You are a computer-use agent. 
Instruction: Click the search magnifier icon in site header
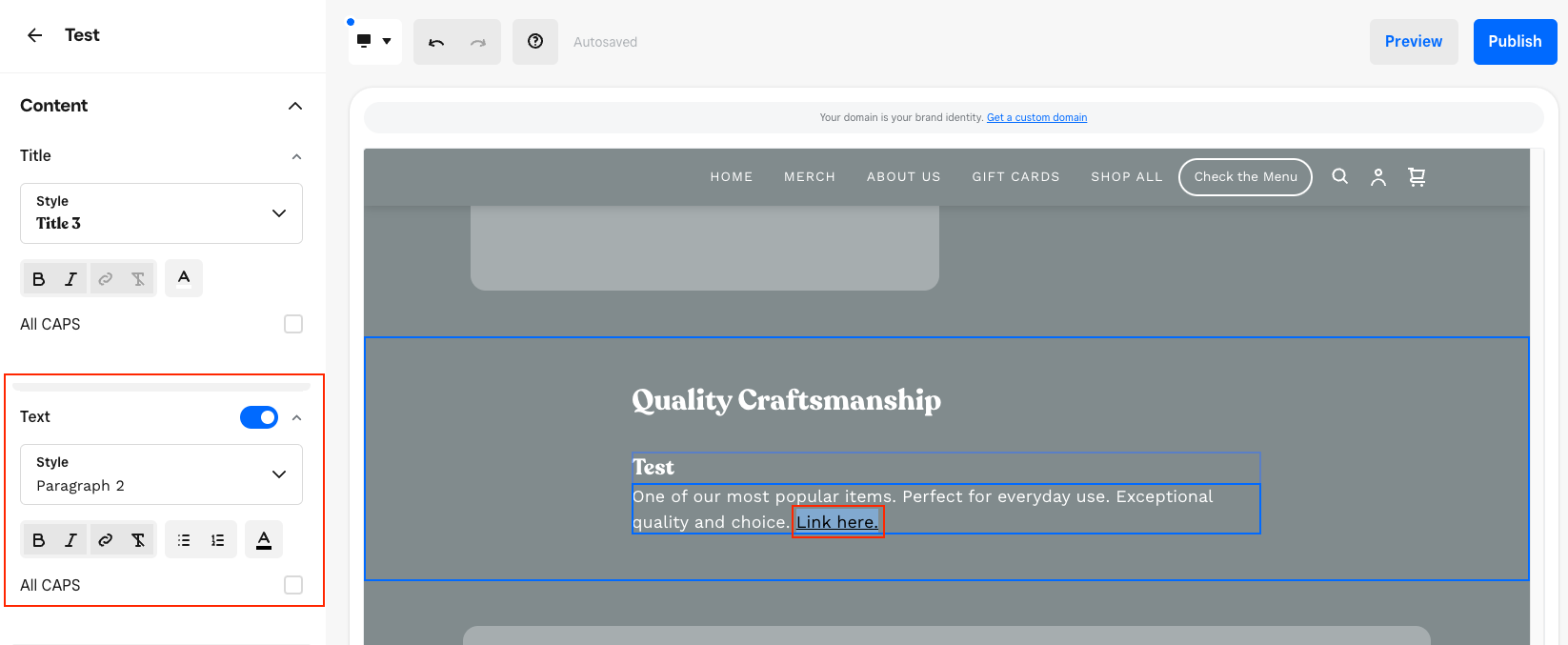coord(1339,176)
